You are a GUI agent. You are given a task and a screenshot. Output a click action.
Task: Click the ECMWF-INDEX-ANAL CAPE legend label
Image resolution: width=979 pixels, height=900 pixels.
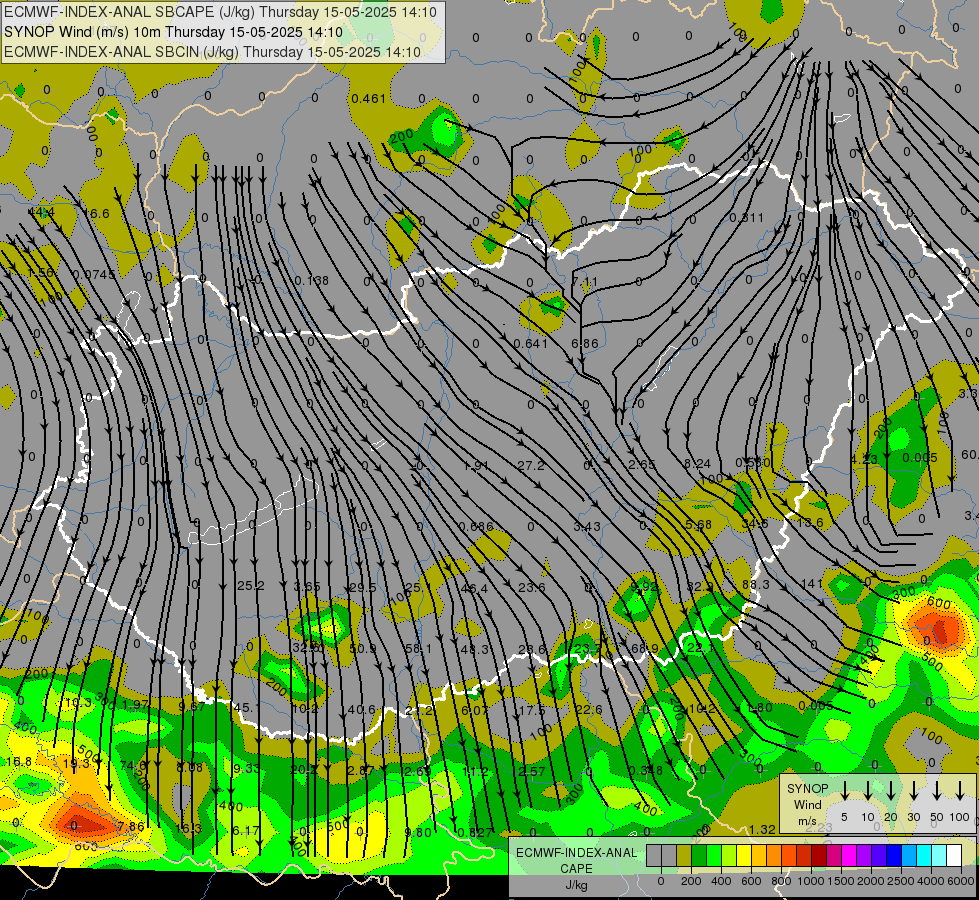576,868
